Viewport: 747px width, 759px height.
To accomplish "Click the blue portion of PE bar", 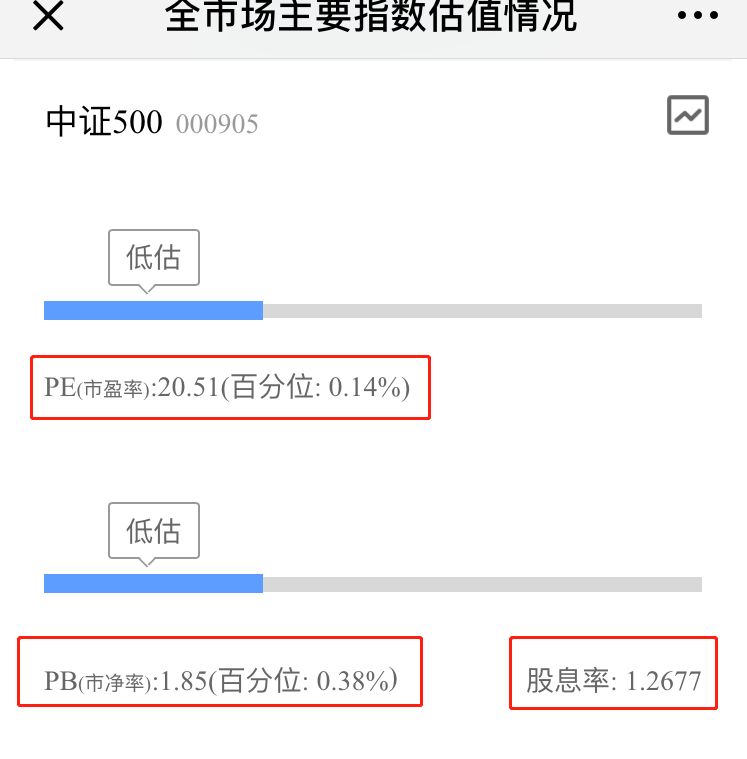I will pos(153,311).
